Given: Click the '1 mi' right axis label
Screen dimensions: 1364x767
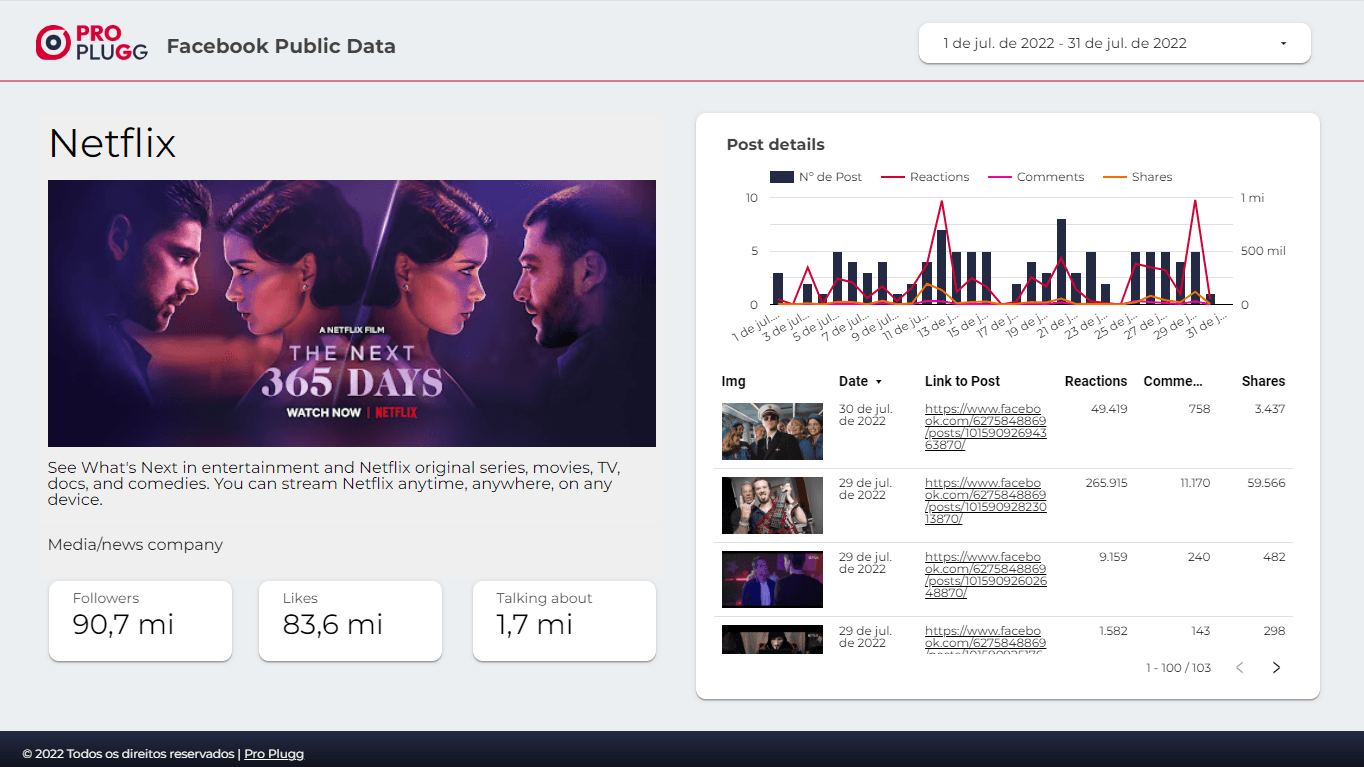Looking at the screenshot, I should coord(1252,198).
